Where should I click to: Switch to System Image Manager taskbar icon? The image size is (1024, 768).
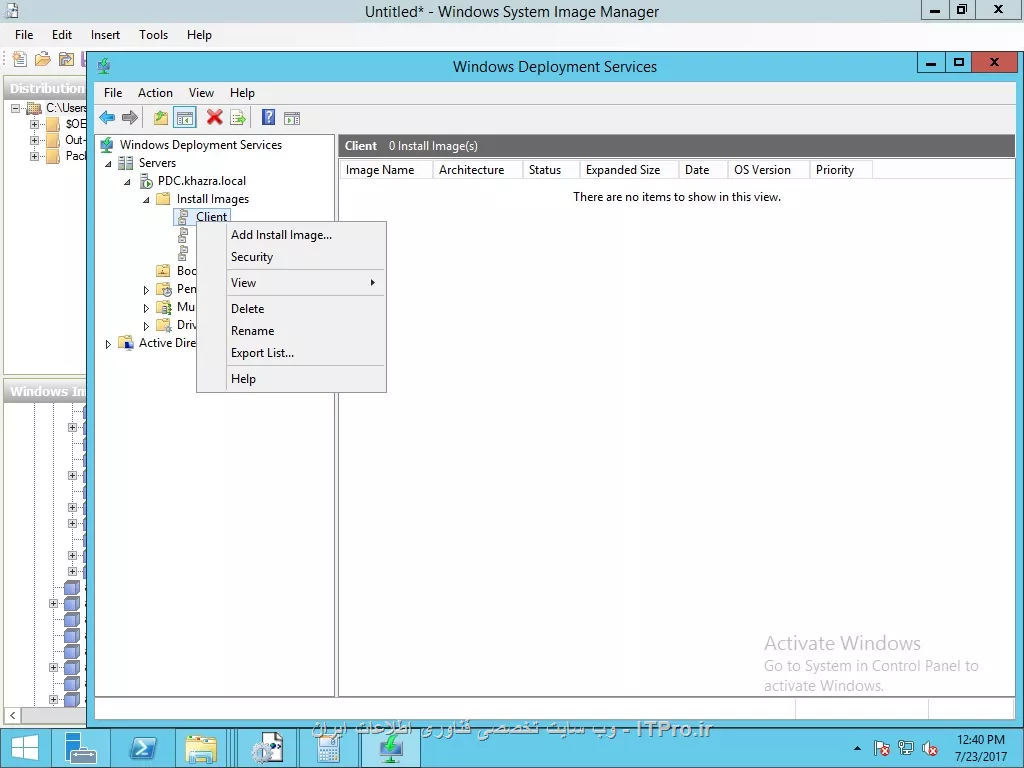tap(268, 748)
